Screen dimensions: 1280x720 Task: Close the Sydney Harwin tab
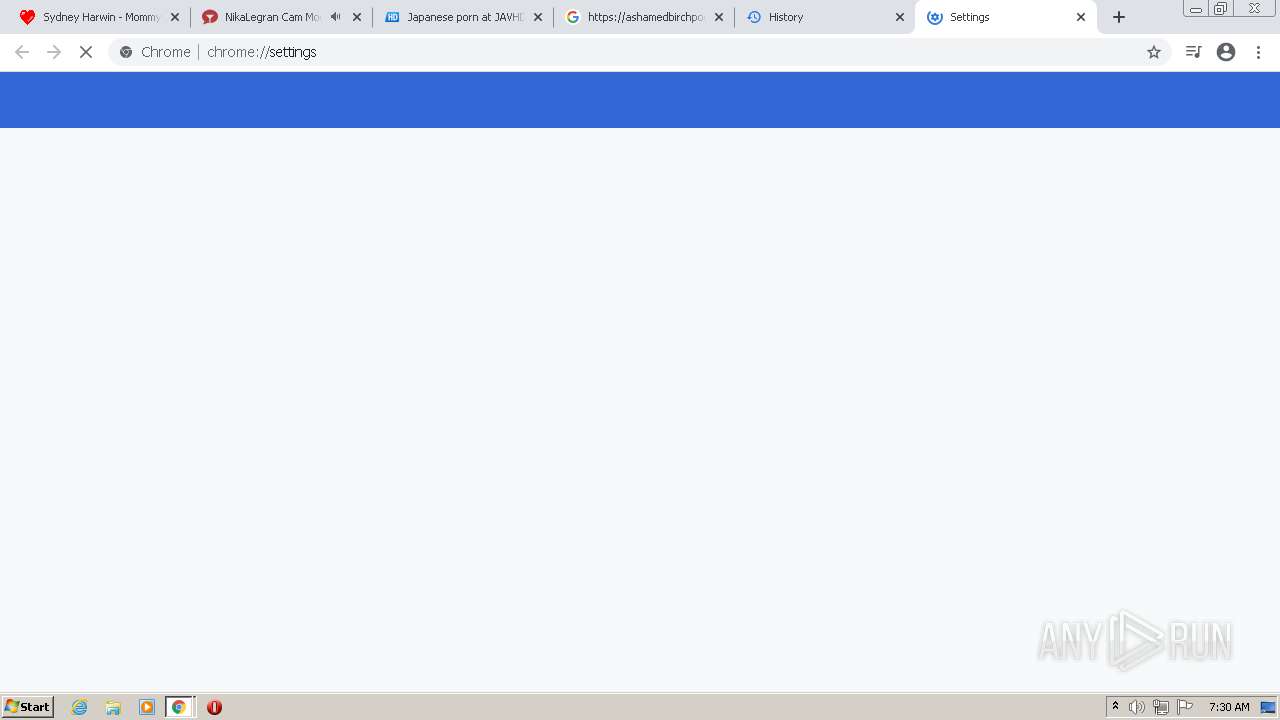coord(175,17)
